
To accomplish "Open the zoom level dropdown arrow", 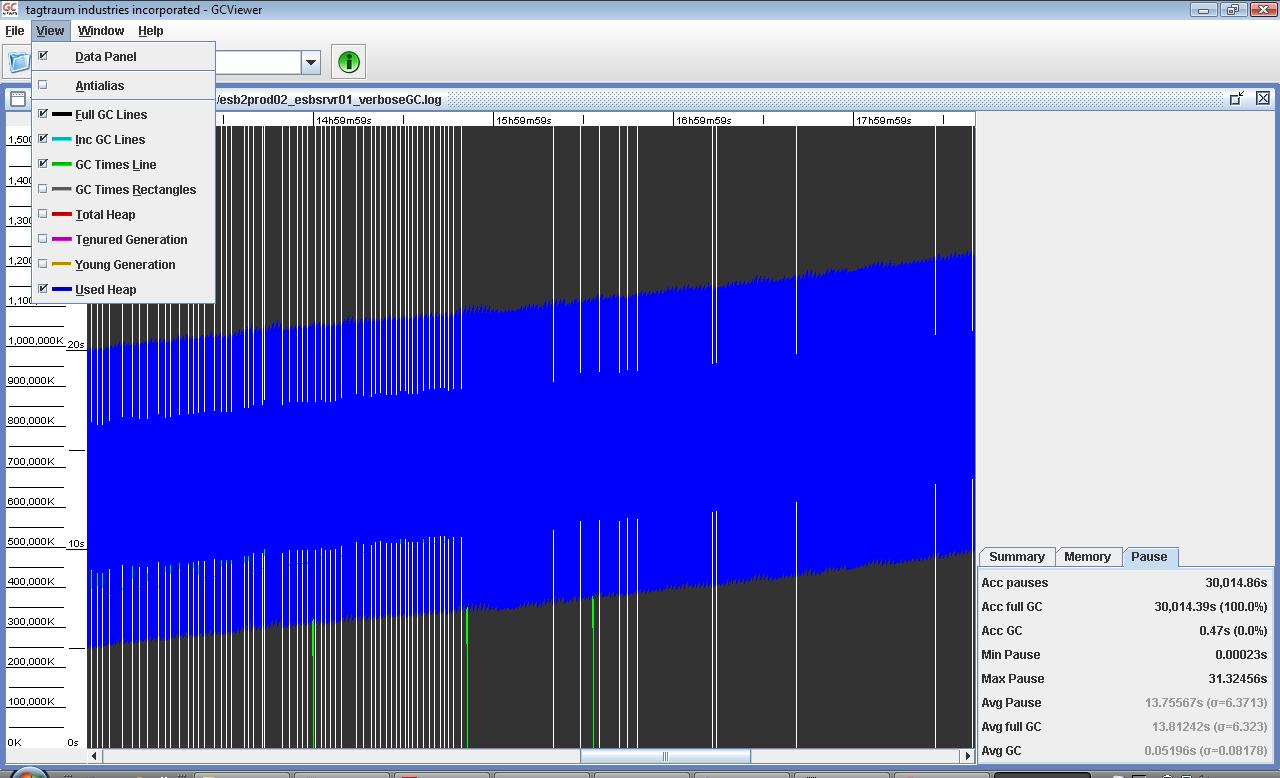I will click(x=310, y=61).
